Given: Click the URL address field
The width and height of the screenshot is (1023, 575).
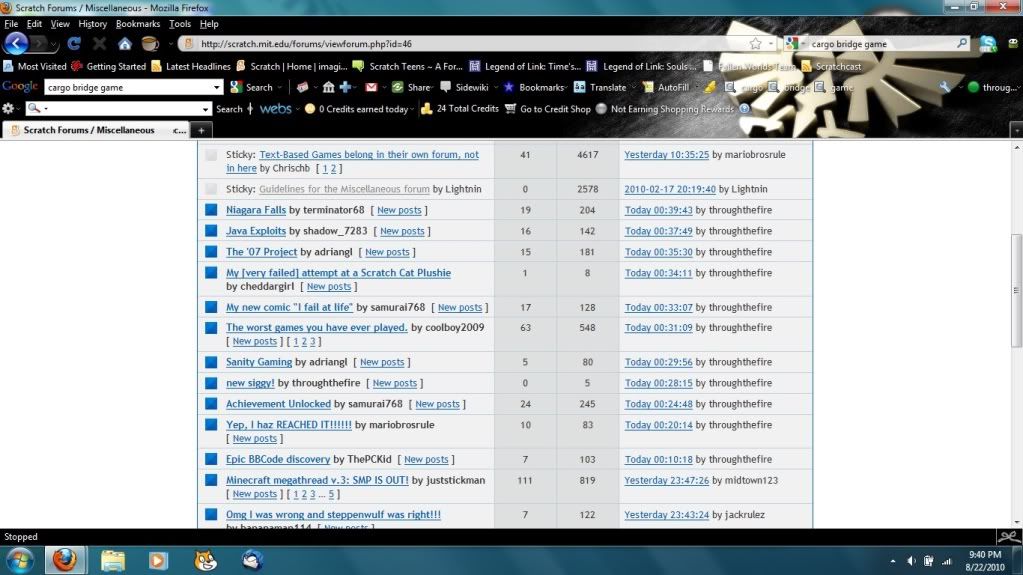Looking at the screenshot, I should [470, 44].
